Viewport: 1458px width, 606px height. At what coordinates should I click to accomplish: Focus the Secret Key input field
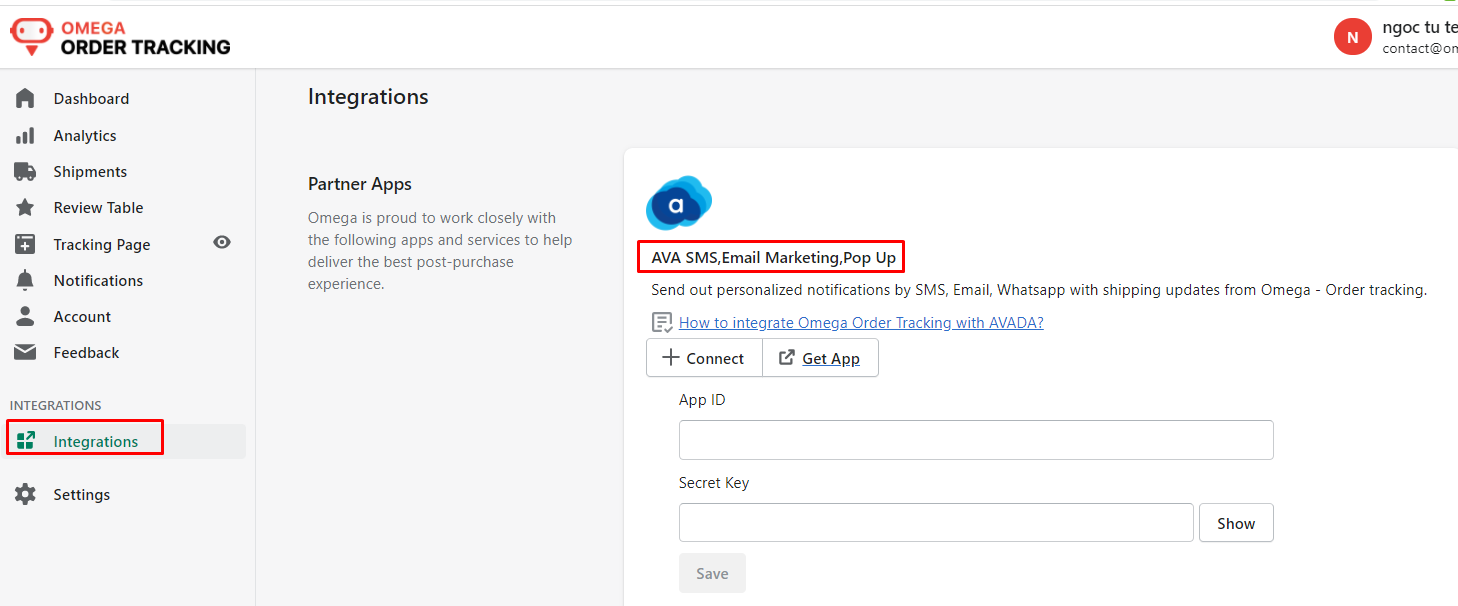tap(936, 523)
